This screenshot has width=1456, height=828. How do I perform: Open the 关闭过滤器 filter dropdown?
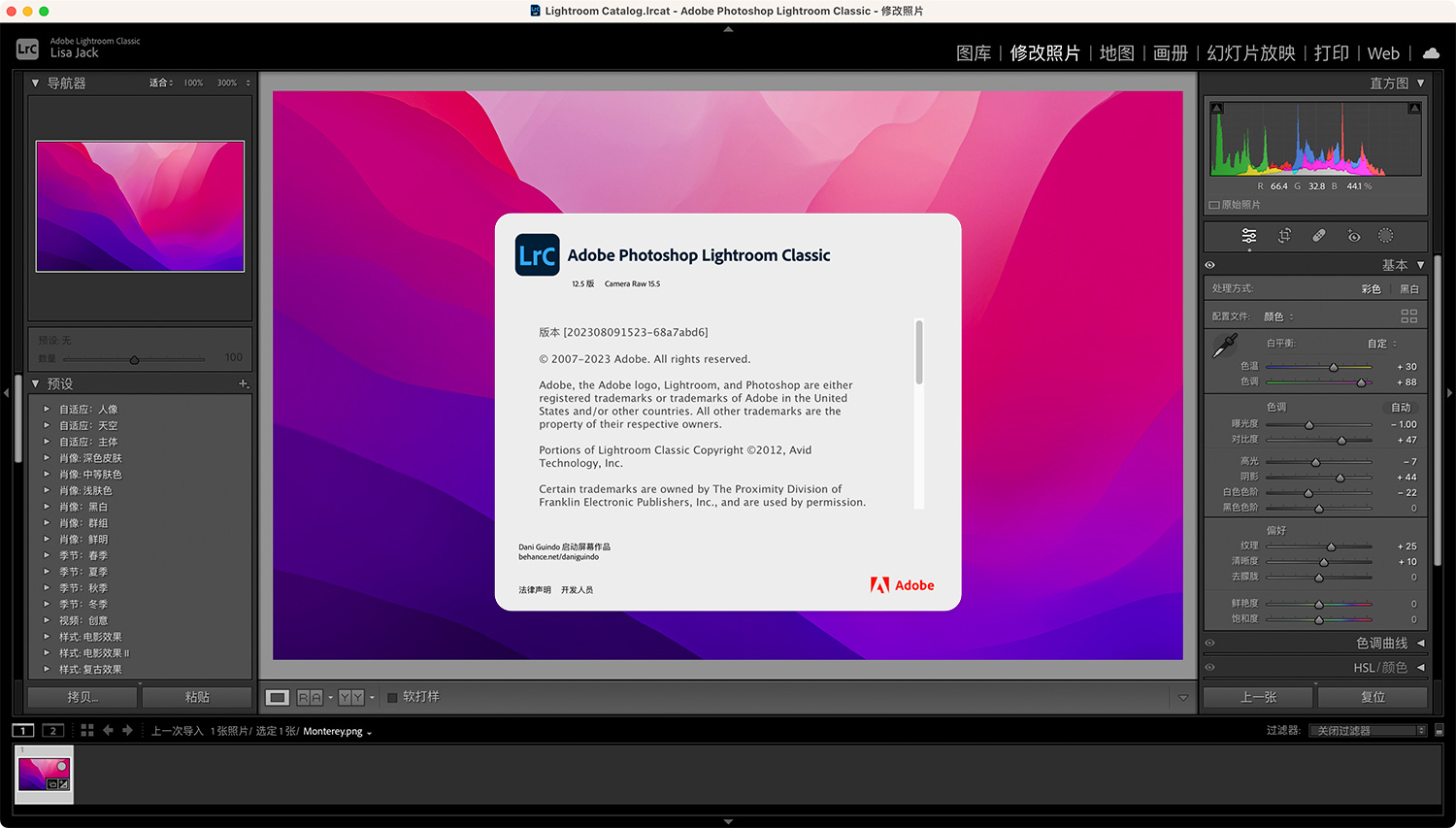click(1368, 730)
